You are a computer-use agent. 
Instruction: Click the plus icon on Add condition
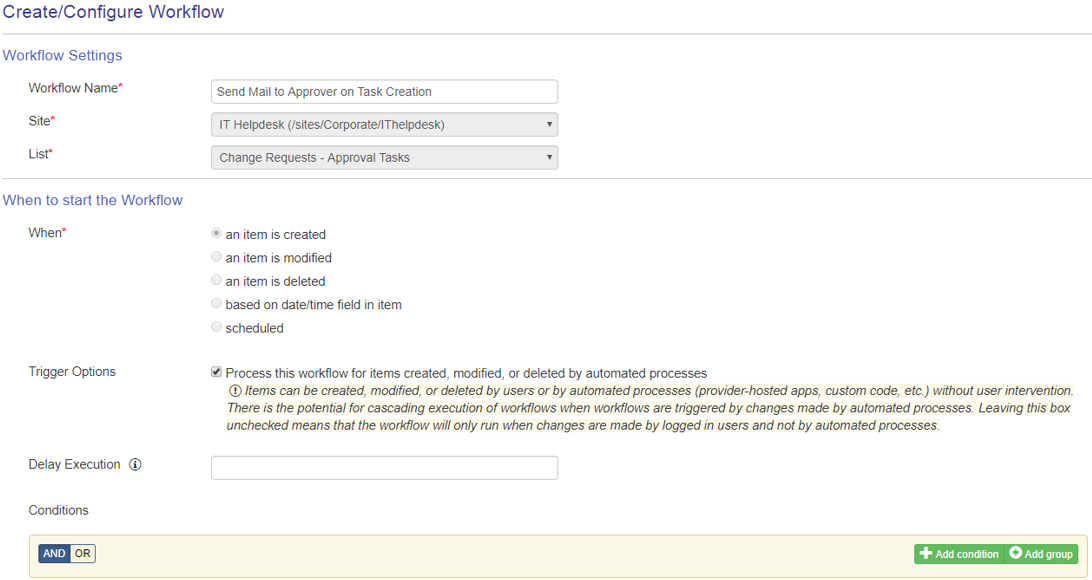[926, 554]
